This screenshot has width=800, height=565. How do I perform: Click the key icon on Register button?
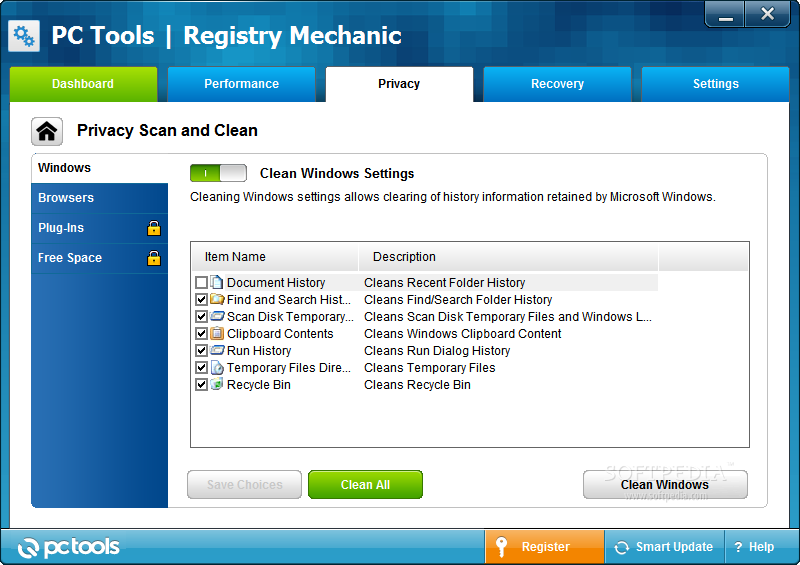point(502,547)
